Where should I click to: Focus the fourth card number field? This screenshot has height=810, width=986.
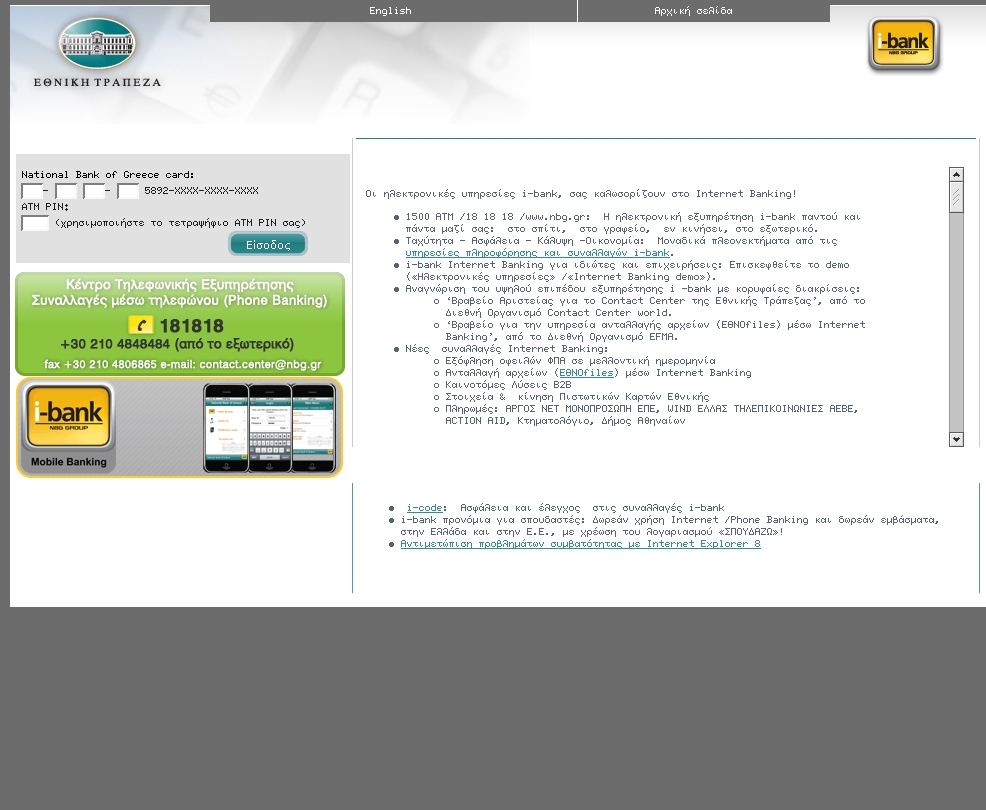(x=128, y=191)
